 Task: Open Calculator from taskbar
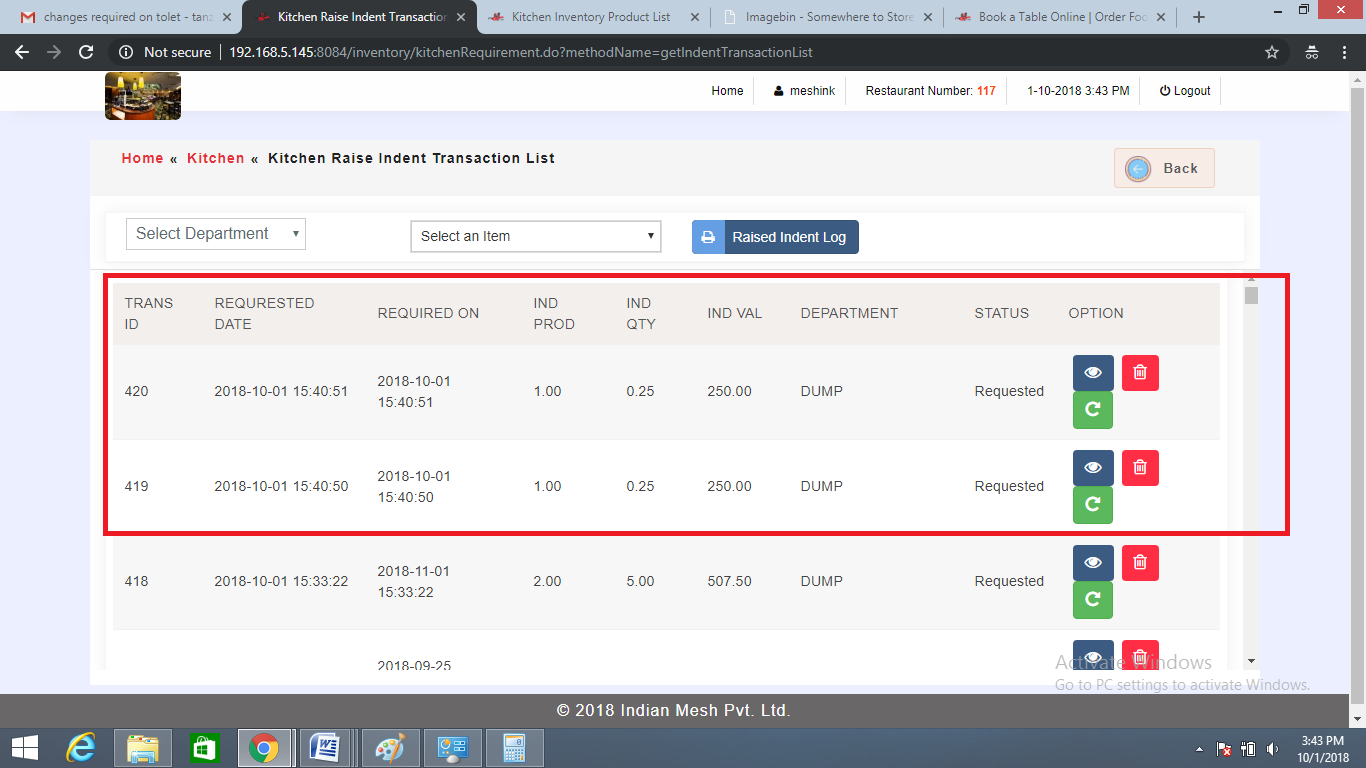[515, 748]
